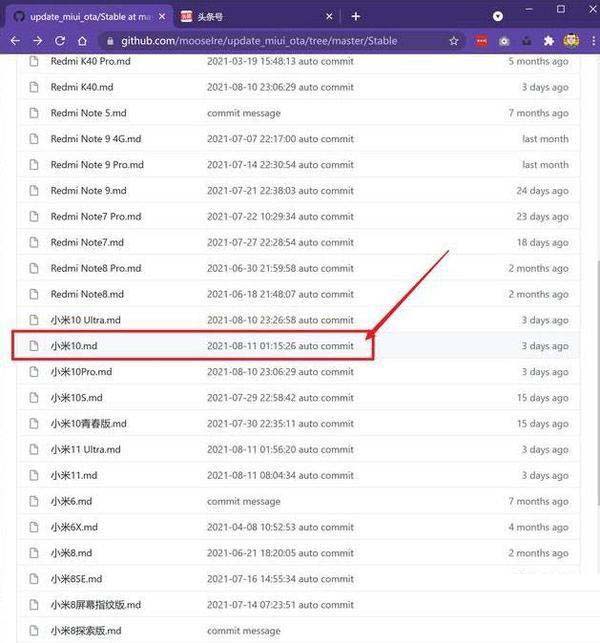Open the Redmi Note 9 Pro.md file

[x=97, y=165]
